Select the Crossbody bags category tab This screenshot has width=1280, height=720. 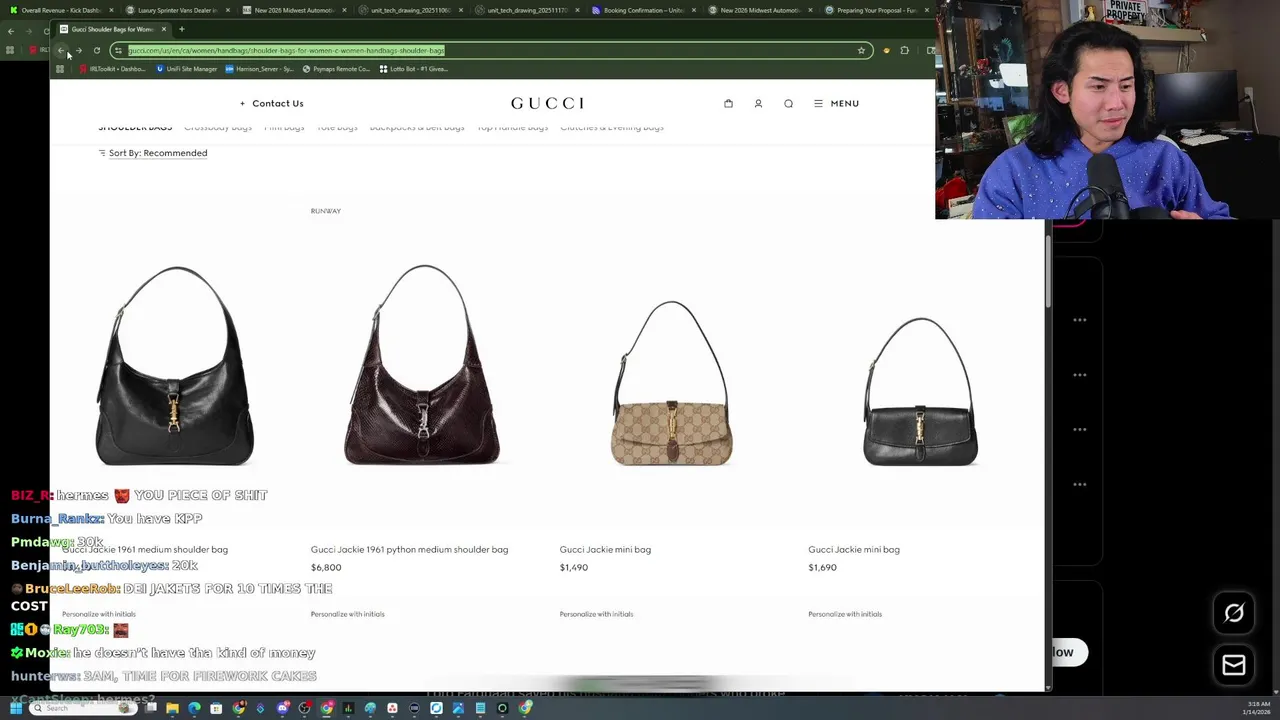218,127
